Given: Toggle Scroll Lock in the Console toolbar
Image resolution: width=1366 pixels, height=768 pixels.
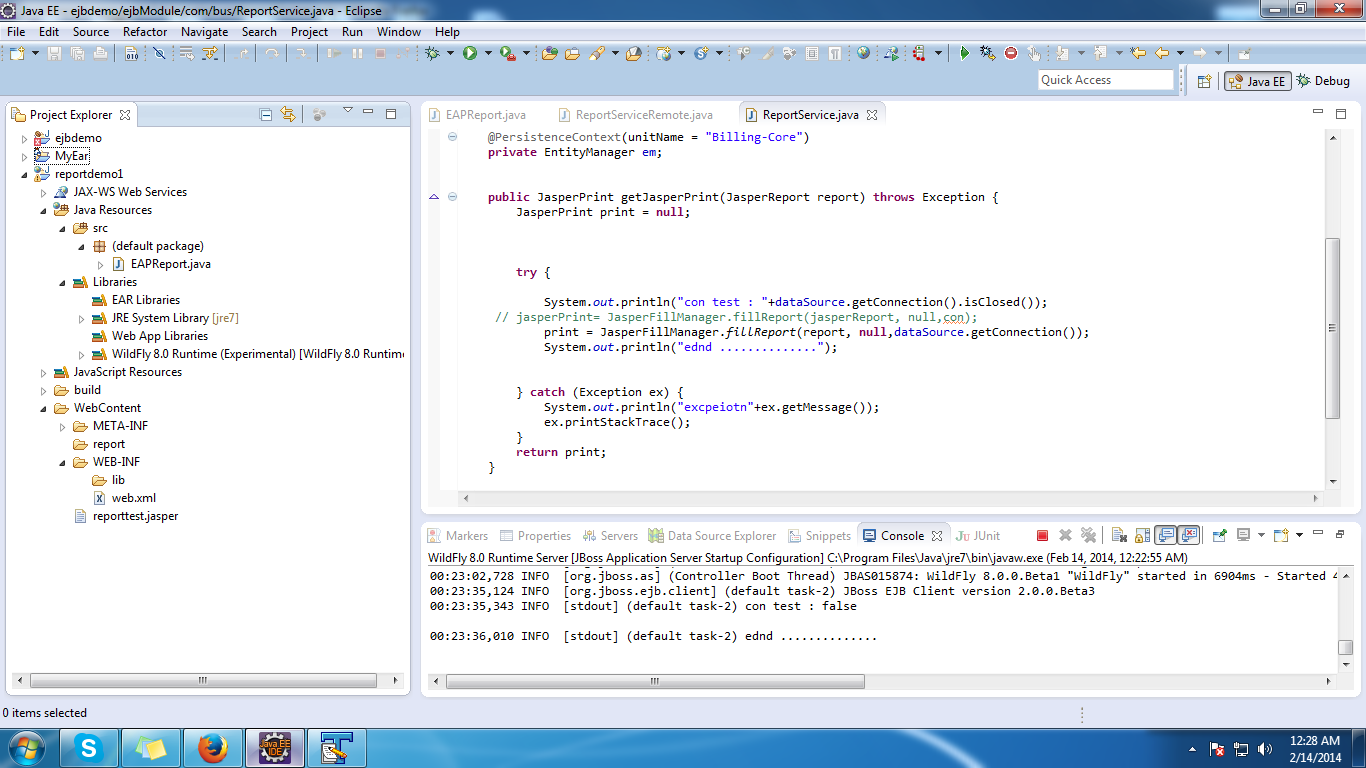Looking at the screenshot, I should tap(1142, 536).
